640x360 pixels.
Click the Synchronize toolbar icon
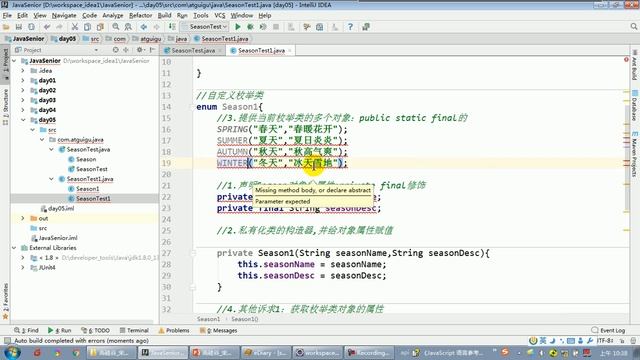click(31, 27)
